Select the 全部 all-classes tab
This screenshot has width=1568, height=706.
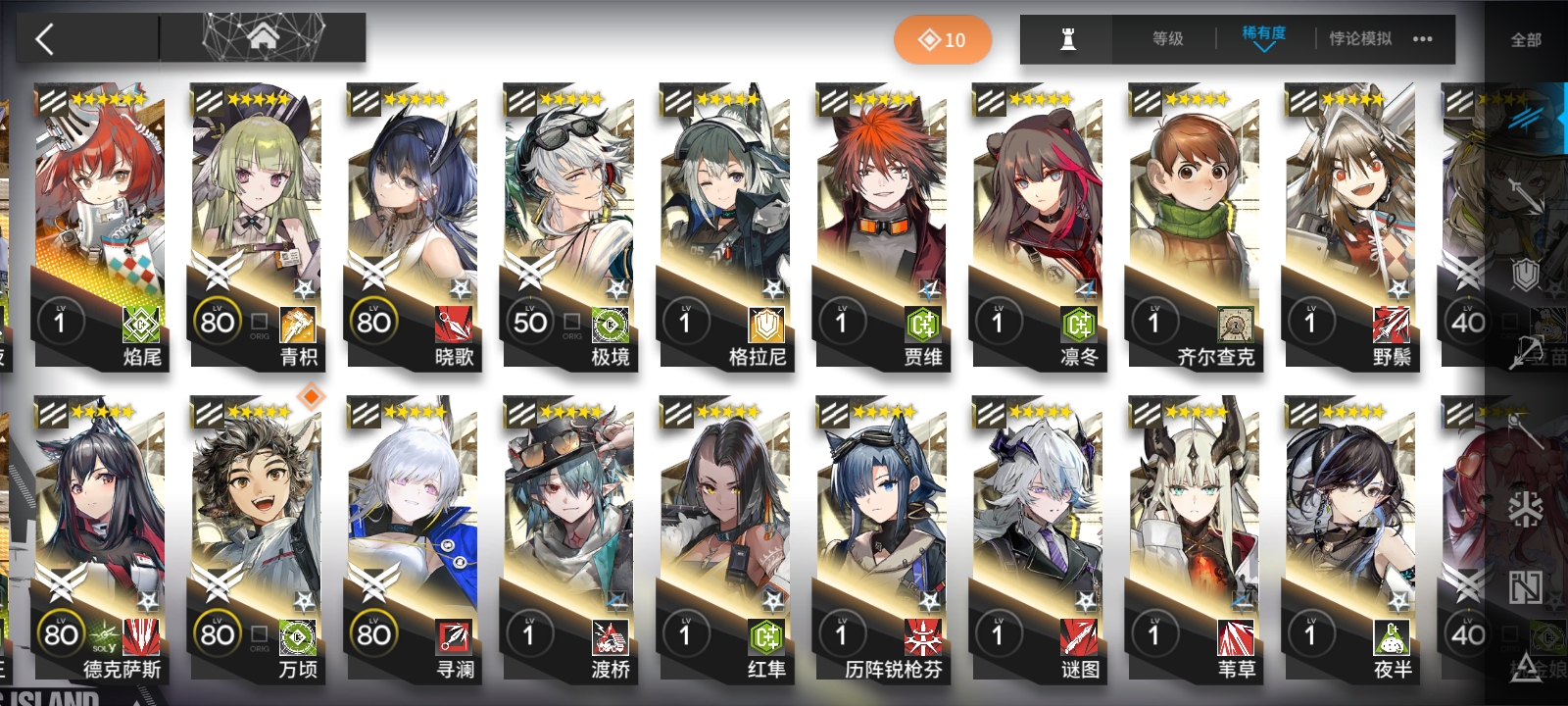[x=1526, y=40]
